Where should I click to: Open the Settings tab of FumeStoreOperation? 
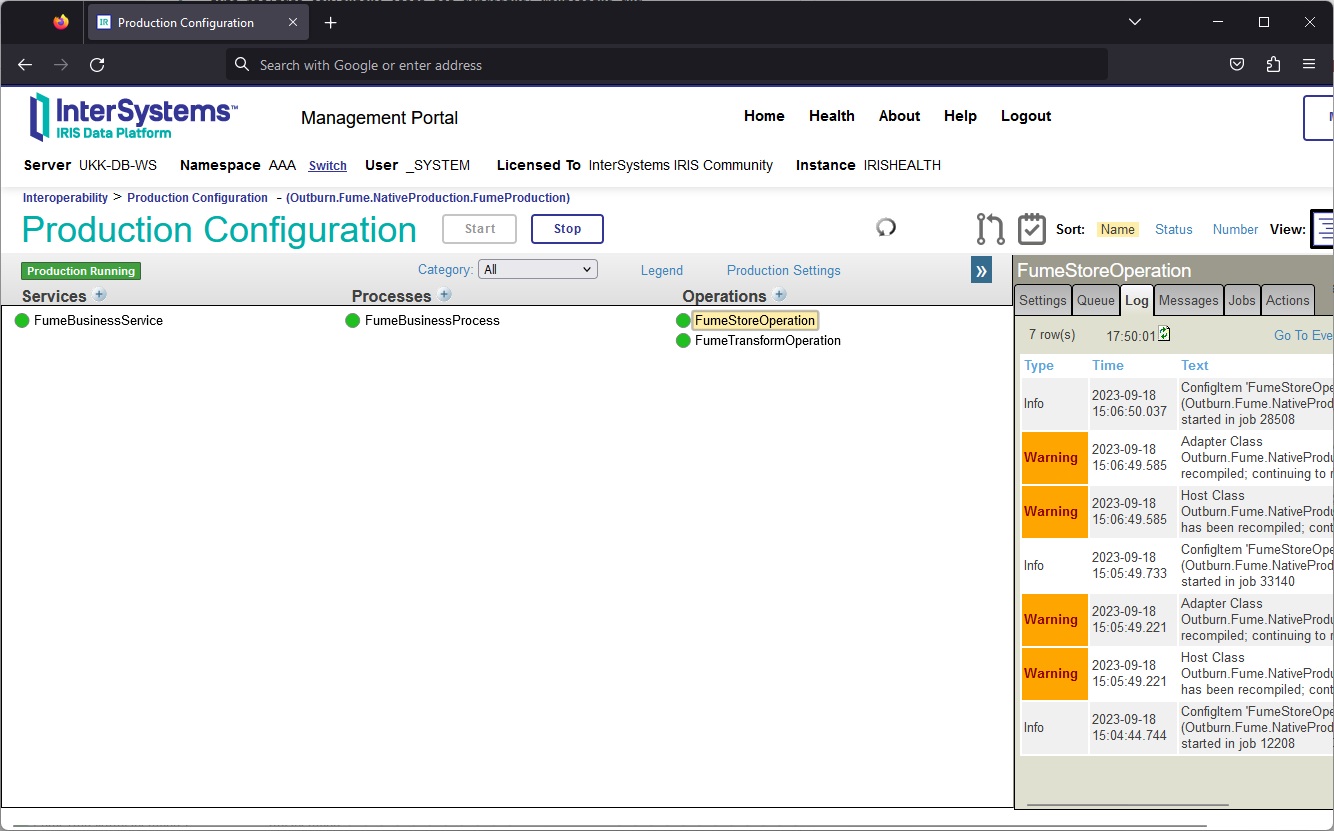click(1043, 300)
